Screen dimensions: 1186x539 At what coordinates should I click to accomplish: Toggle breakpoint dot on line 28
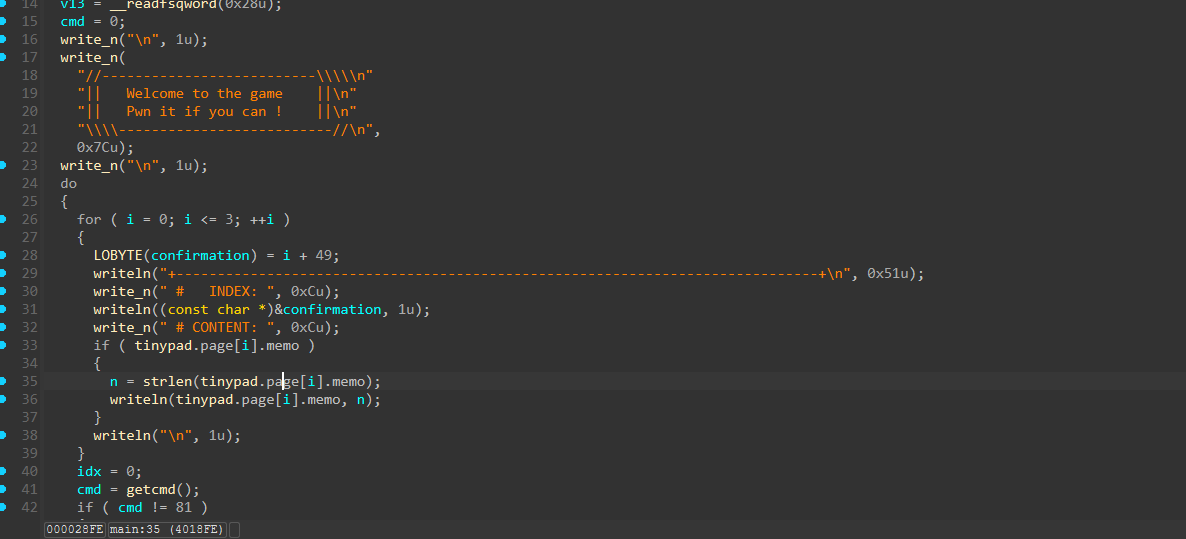3,255
